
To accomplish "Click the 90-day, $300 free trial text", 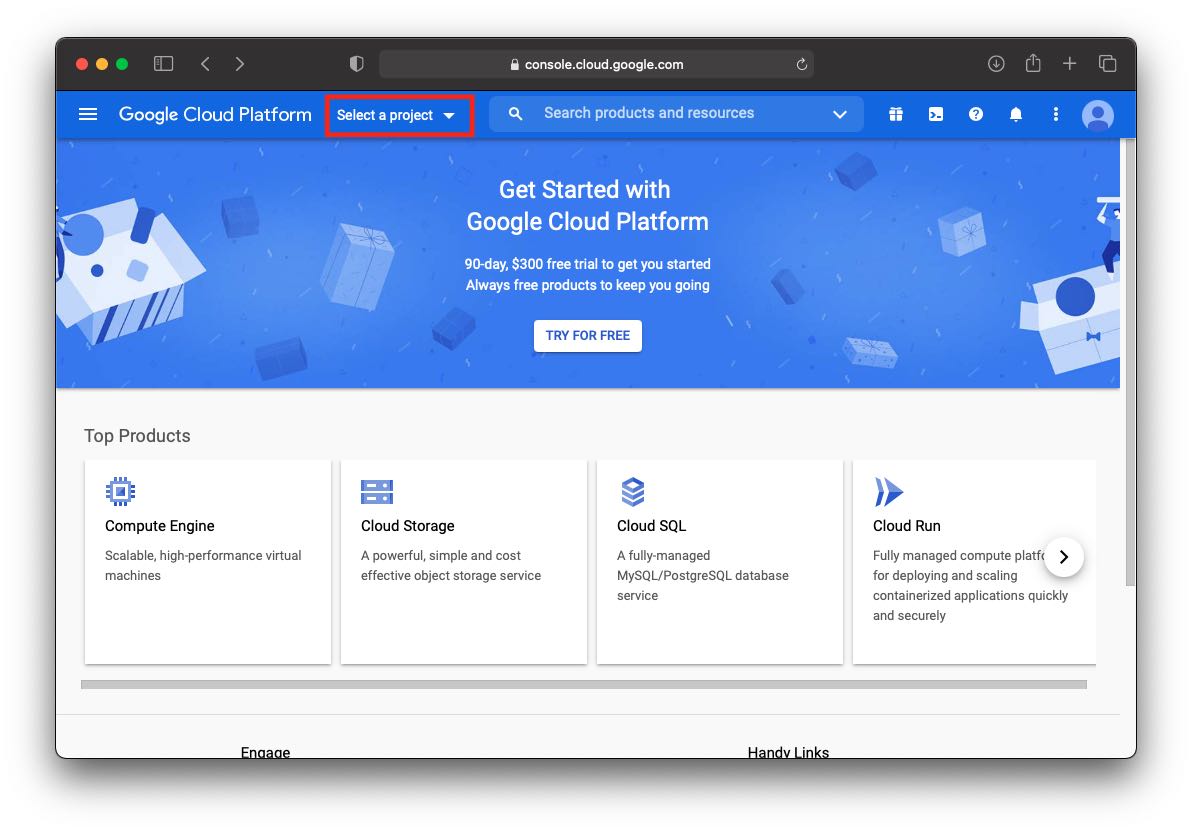I will (588, 264).
